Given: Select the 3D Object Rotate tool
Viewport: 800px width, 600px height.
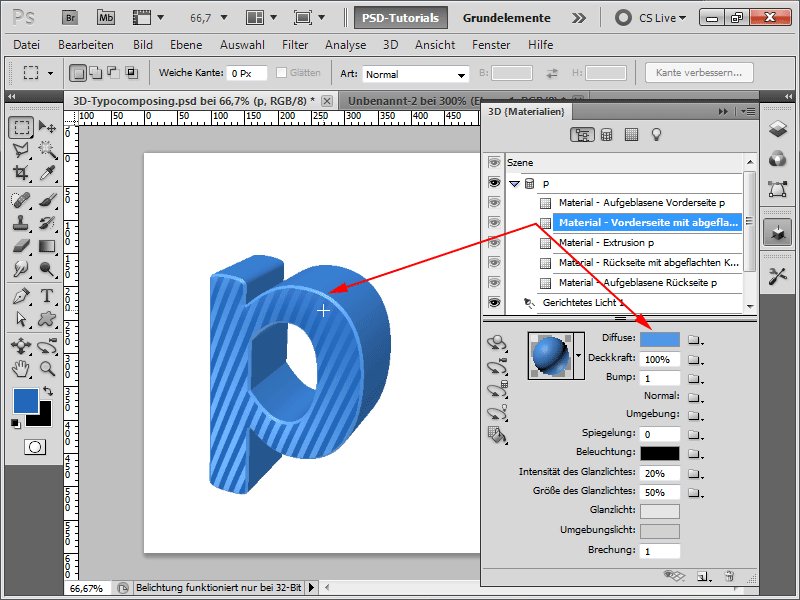Looking at the screenshot, I should [x=21, y=346].
